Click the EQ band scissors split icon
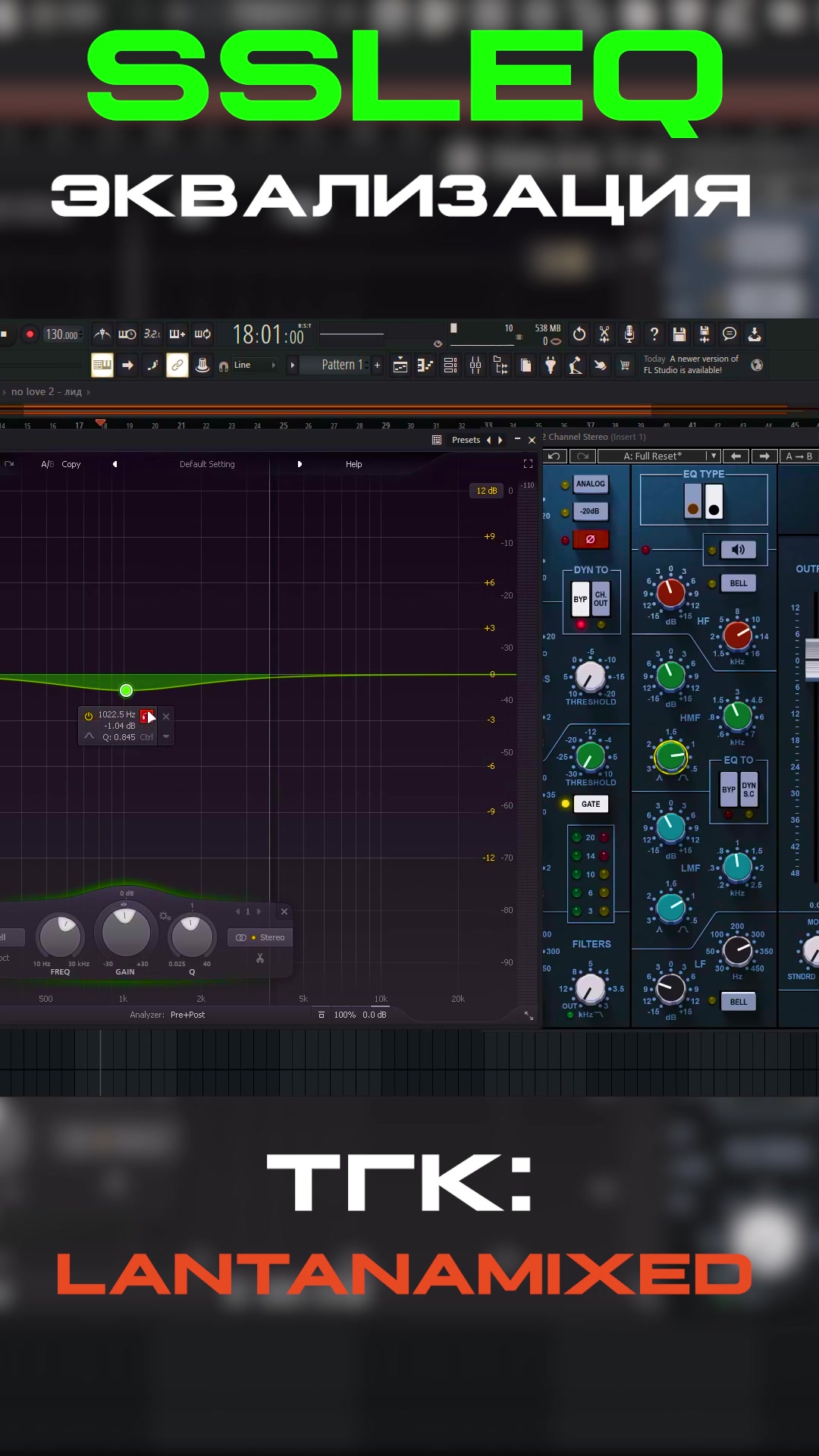This screenshot has width=819, height=1456. pos(260,959)
